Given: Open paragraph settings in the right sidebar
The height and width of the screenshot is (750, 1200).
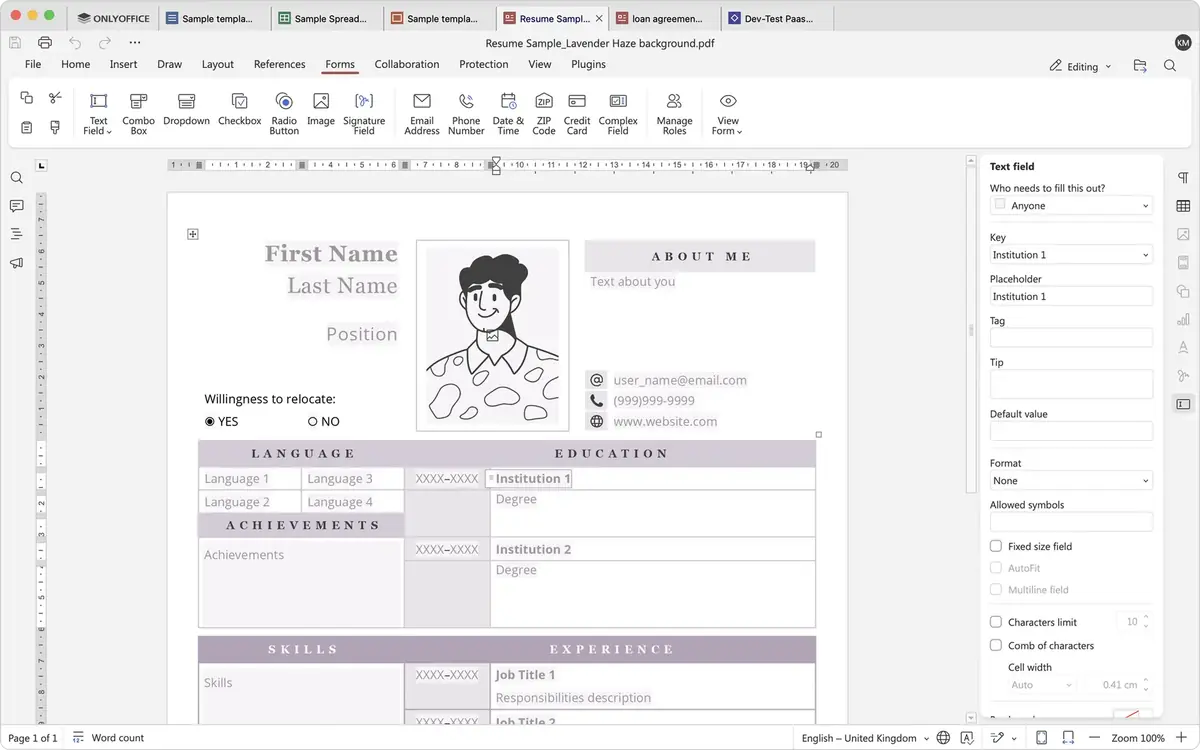Looking at the screenshot, I should coord(1183,176).
